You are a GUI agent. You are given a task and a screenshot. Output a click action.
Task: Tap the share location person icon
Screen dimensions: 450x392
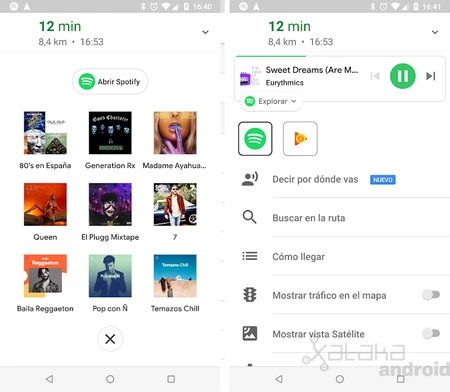click(250, 179)
